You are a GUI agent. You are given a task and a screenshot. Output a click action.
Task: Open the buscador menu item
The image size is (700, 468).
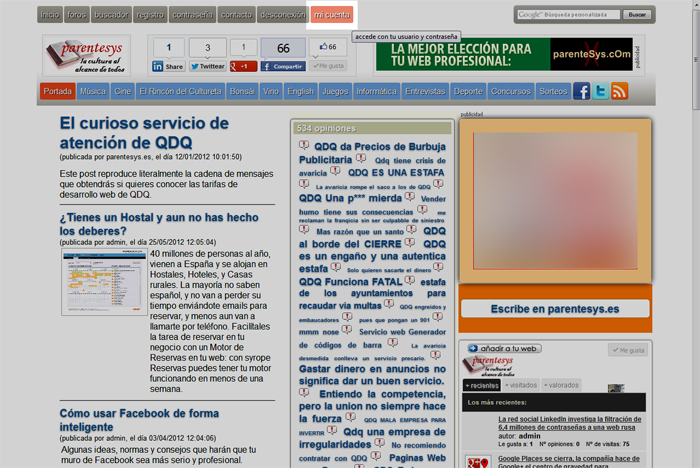111,15
